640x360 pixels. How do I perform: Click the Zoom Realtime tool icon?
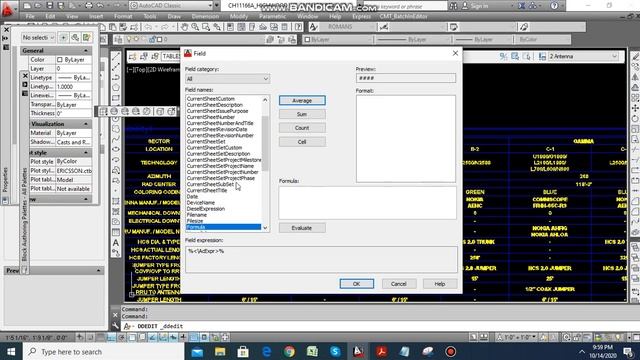[x=195, y=27]
